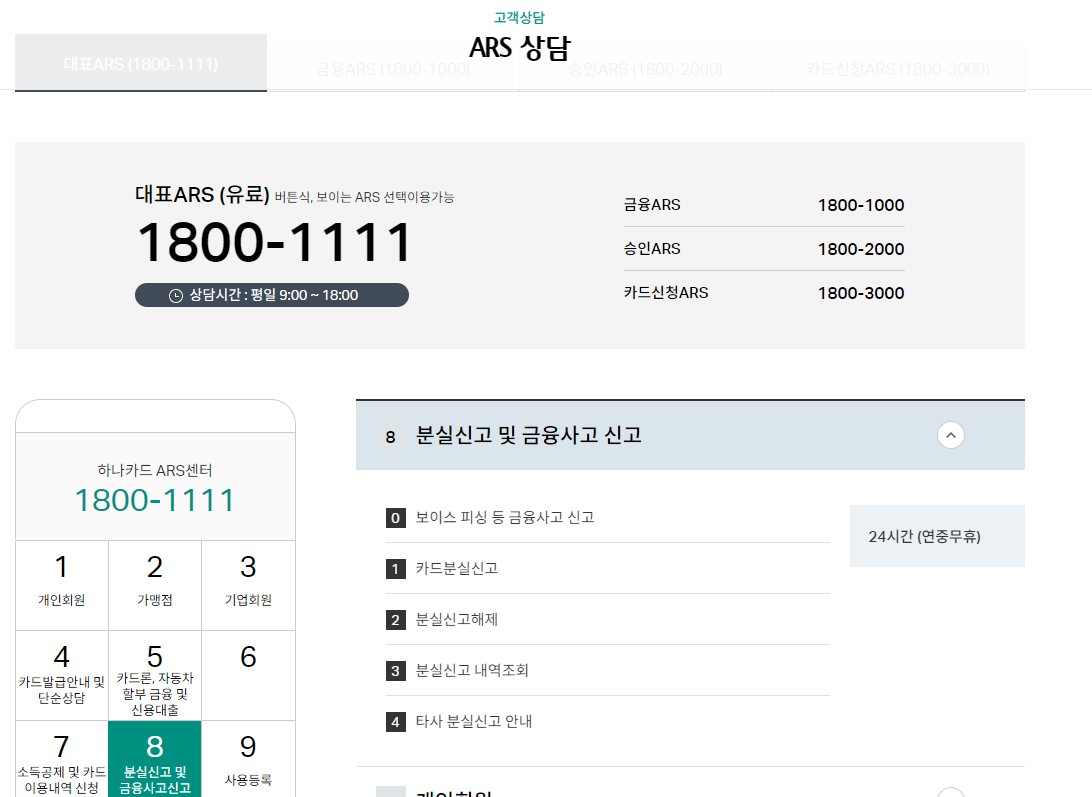Open the 카드신청ARS (1800-3000) tab
Viewport: 1092px width, 797px height.
click(898, 69)
